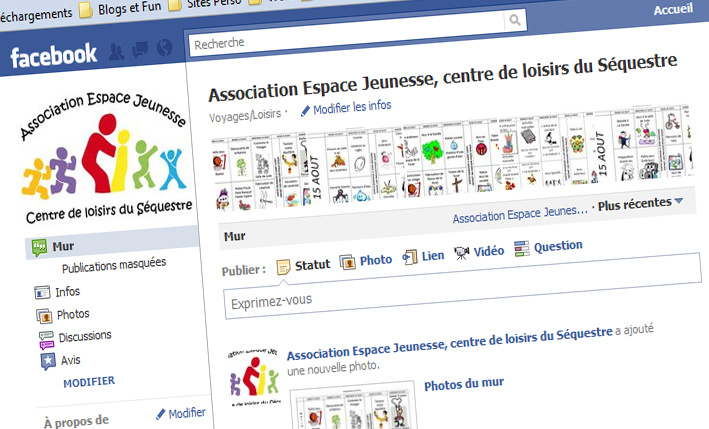This screenshot has height=429, width=709.
Task: Click the Photo publisher icon
Action: click(x=347, y=262)
